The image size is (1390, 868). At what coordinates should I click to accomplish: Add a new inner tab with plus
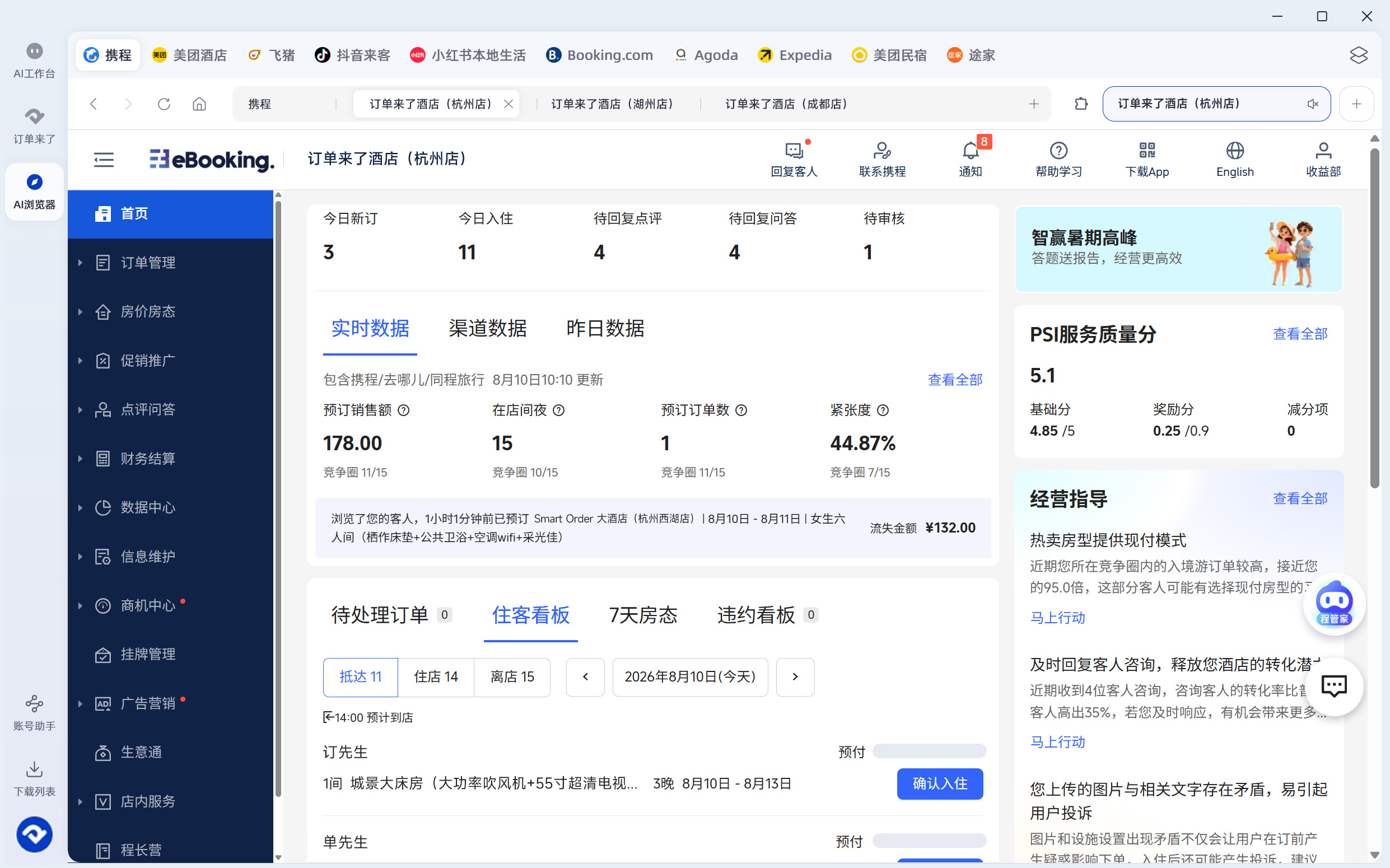click(x=1034, y=104)
